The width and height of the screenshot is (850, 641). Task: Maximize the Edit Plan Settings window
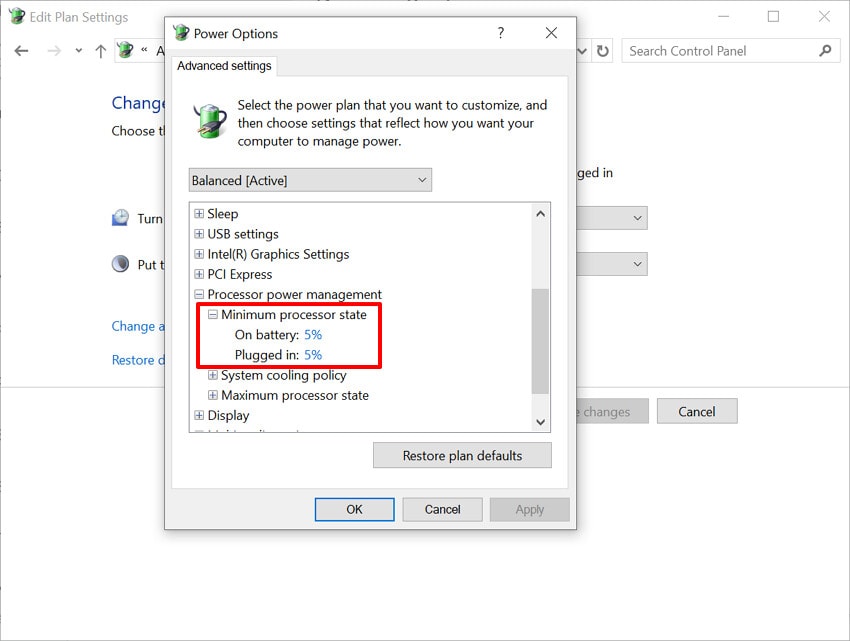774,17
